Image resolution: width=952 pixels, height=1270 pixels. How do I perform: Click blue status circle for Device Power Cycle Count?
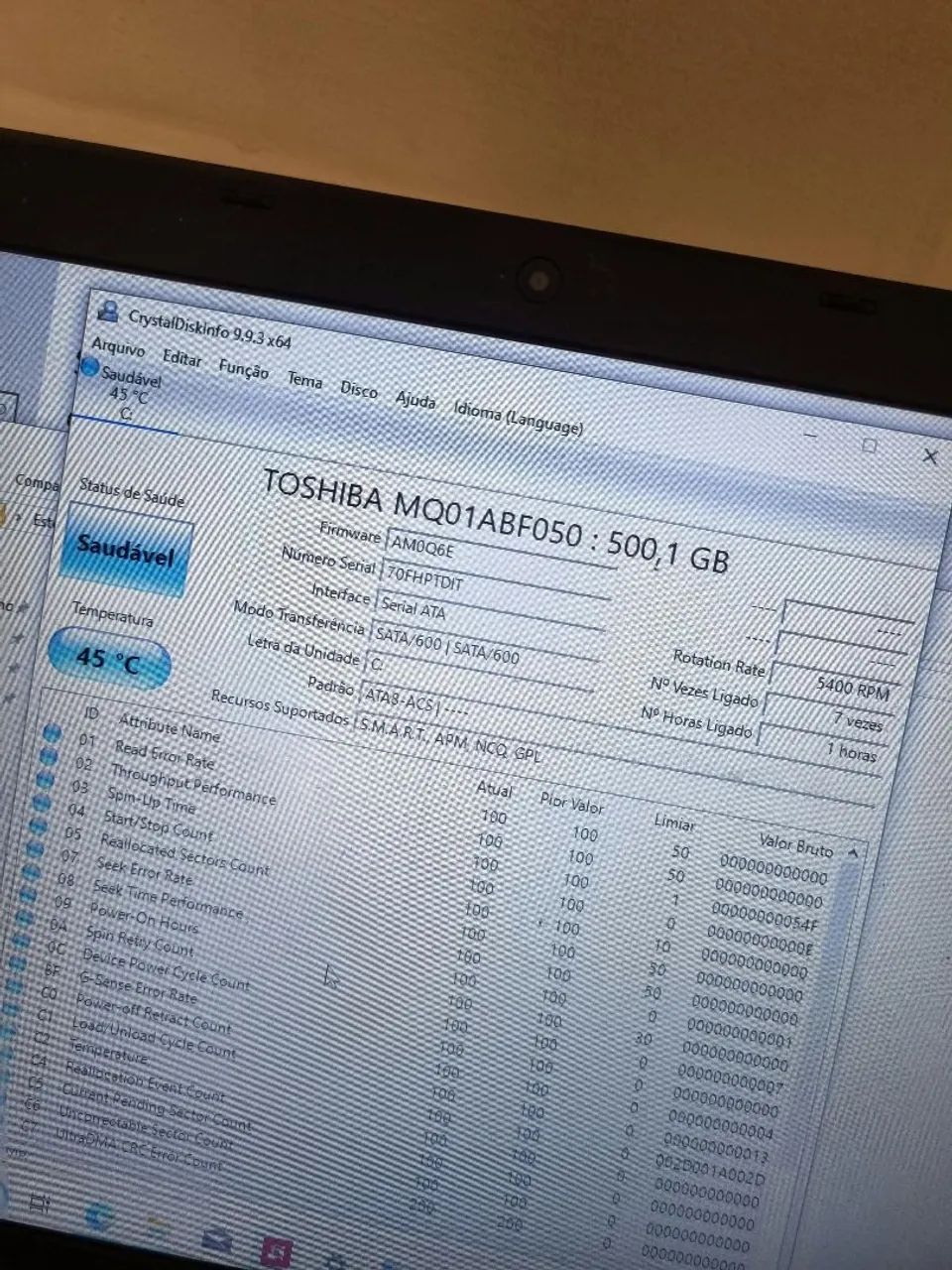coord(21,941)
